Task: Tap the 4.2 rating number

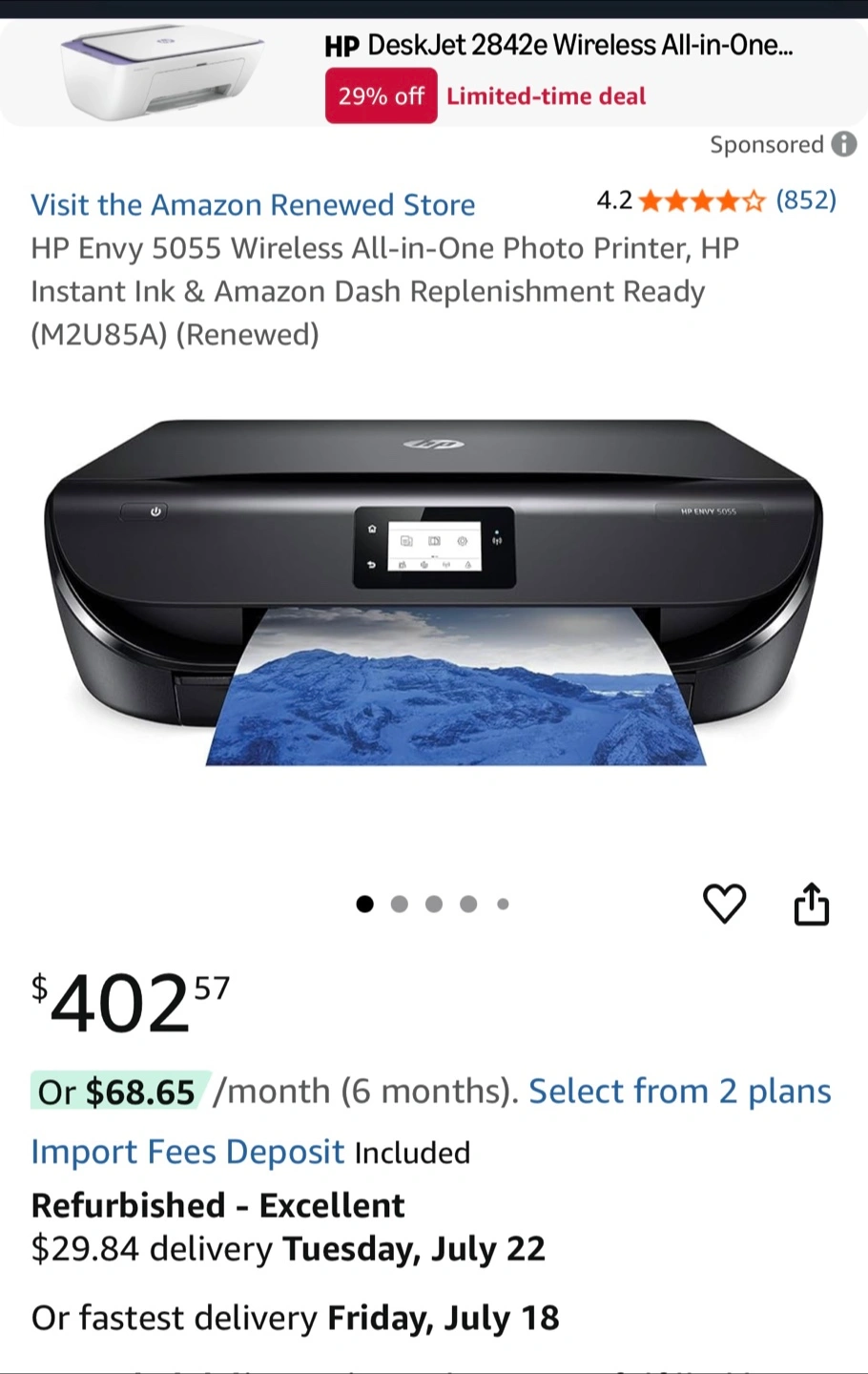Action: [614, 200]
